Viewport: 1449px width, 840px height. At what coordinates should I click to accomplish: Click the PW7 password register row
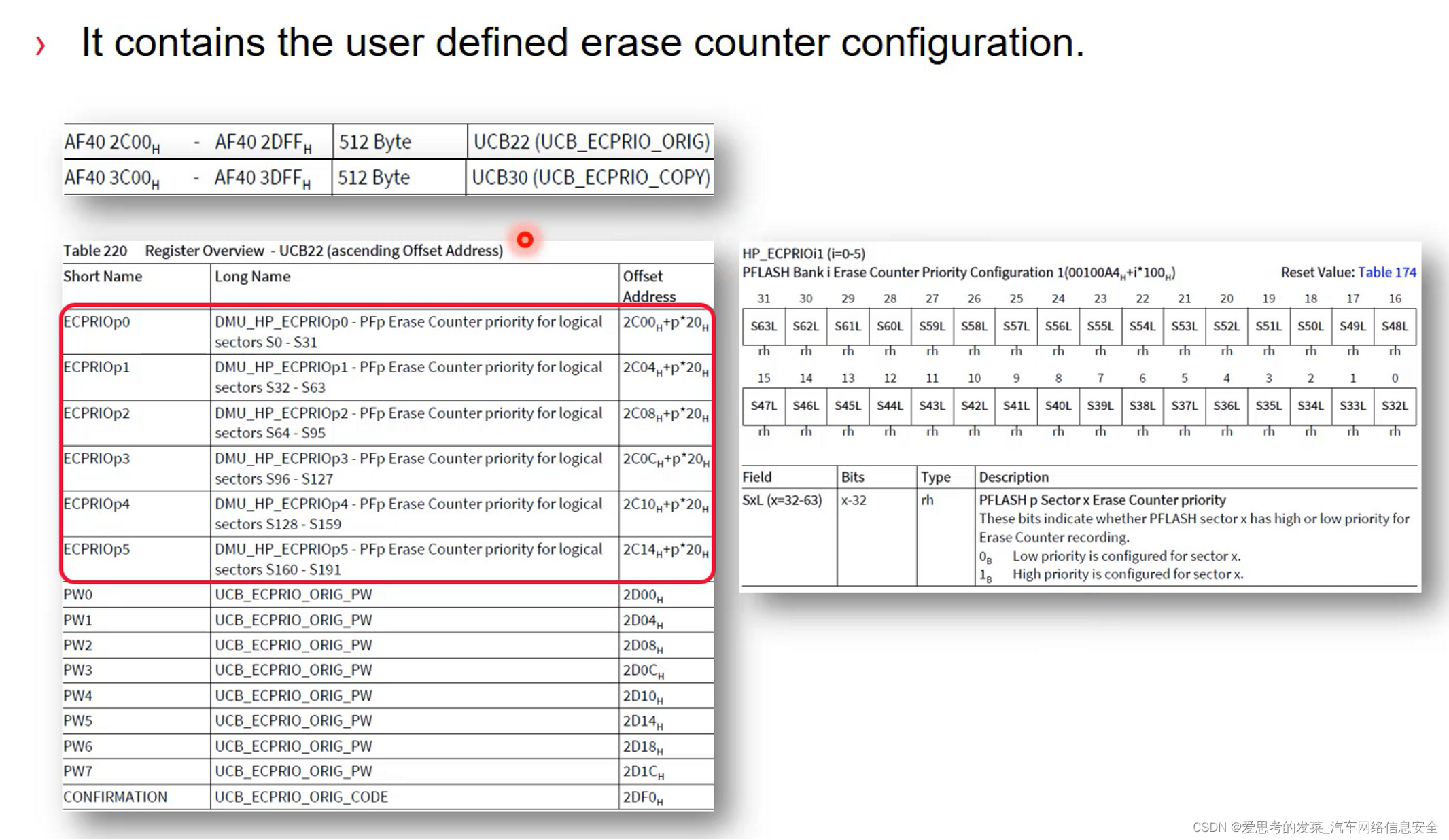294,771
